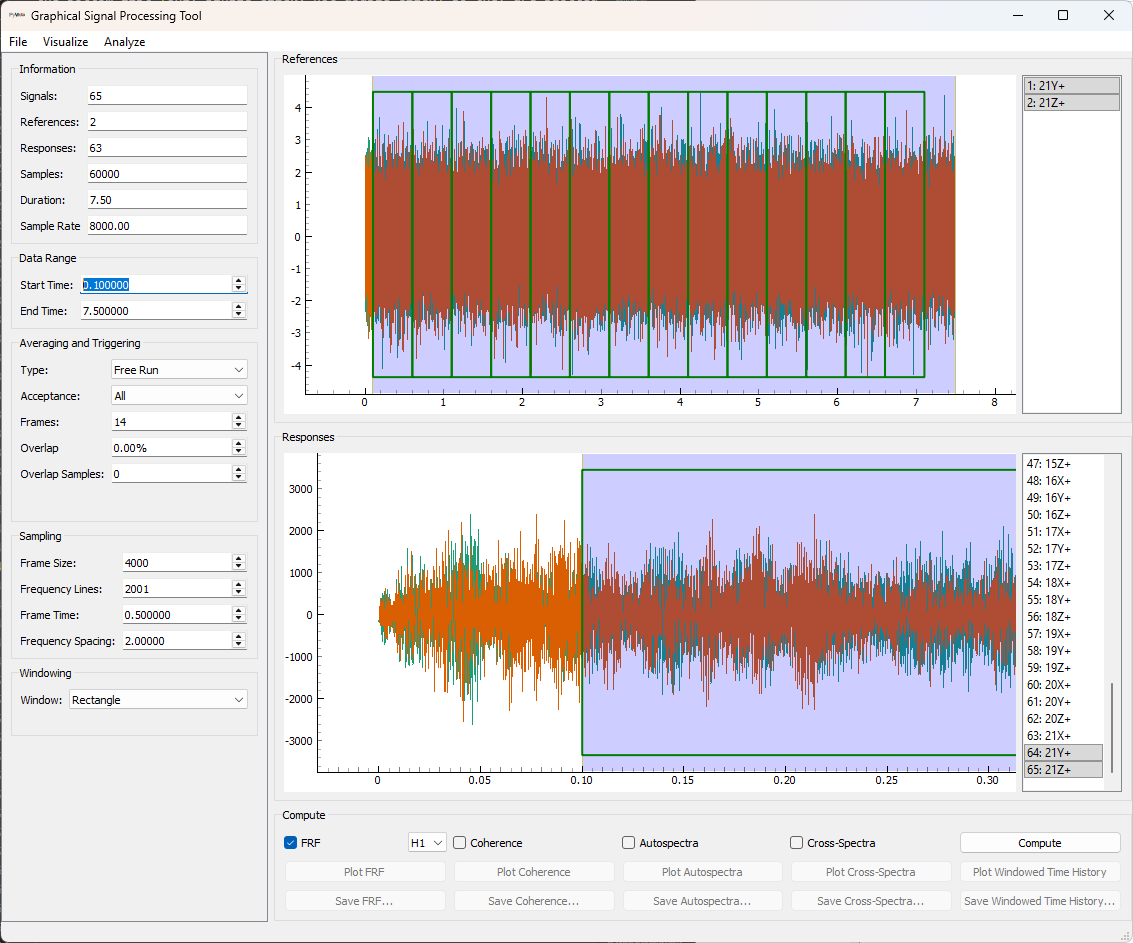The height and width of the screenshot is (943, 1133).
Task: Enable the Coherence checkbox
Action: coord(460,843)
